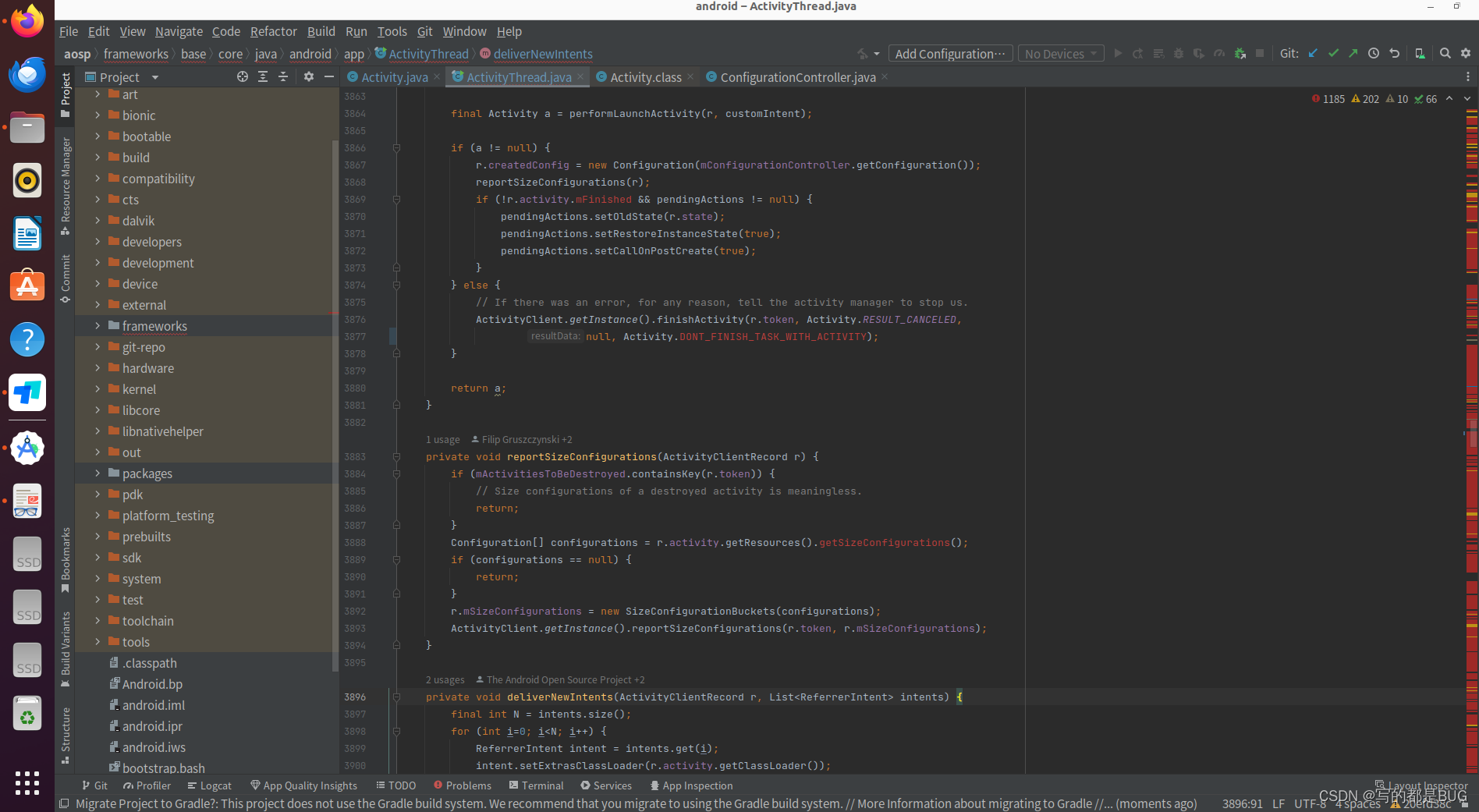Viewport: 1479px width, 812px height.
Task: Open Project panel options gear
Action: pos(309,76)
